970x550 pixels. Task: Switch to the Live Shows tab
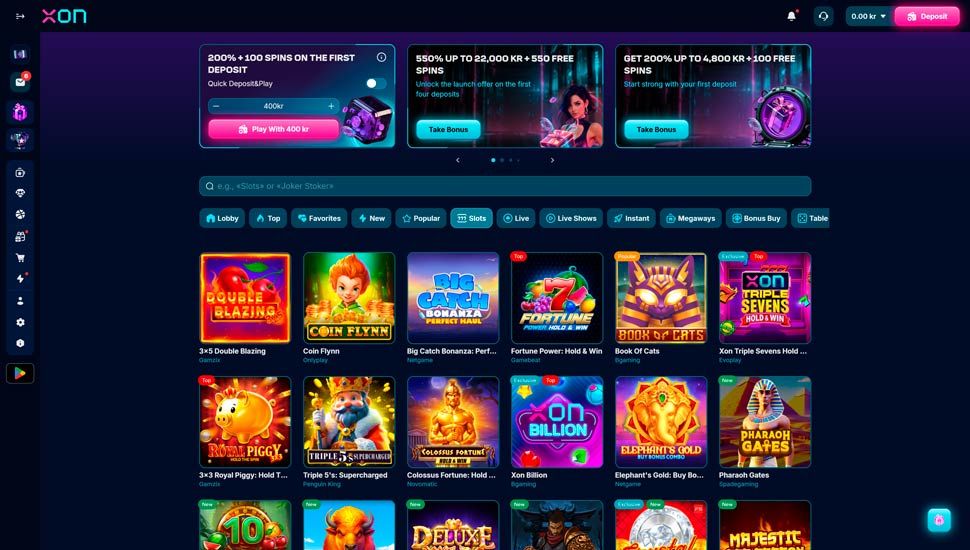coord(571,218)
